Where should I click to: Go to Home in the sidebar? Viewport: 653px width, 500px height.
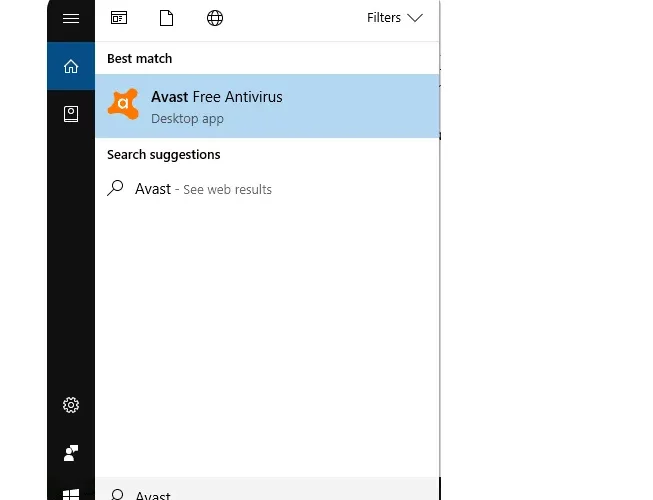pos(71,66)
